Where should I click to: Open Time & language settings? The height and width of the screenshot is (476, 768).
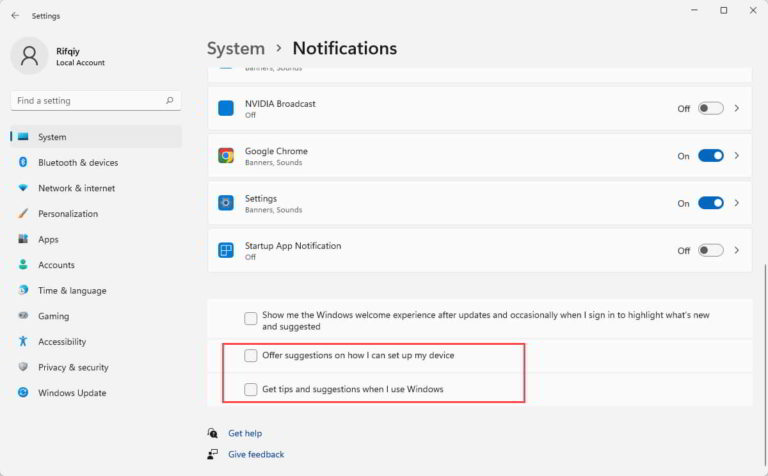pyautogui.click(x=96, y=290)
